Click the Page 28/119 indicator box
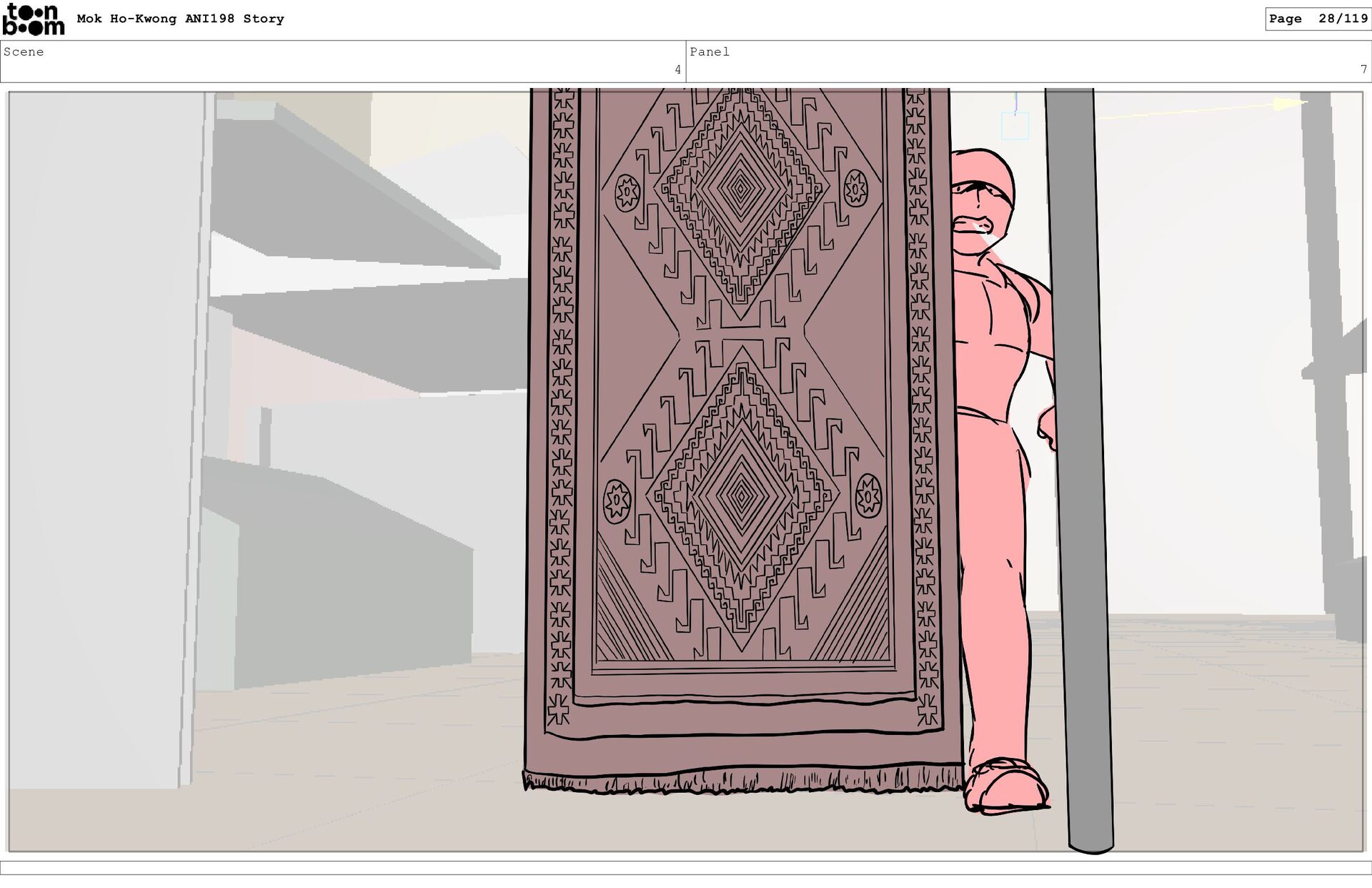The height and width of the screenshot is (888, 1372). click(x=1317, y=19)
